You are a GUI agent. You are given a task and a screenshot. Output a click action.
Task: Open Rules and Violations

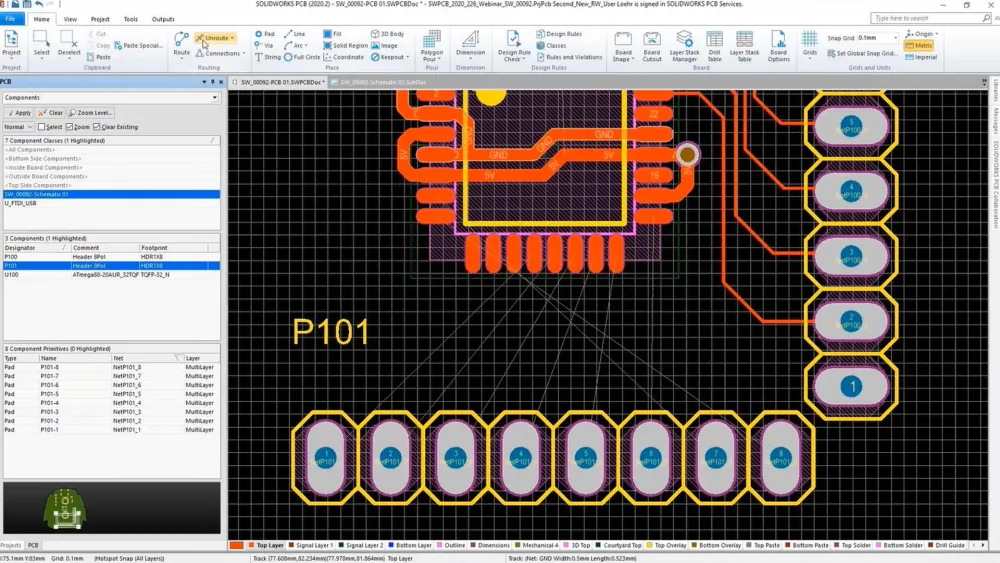[x=569, y=57]
